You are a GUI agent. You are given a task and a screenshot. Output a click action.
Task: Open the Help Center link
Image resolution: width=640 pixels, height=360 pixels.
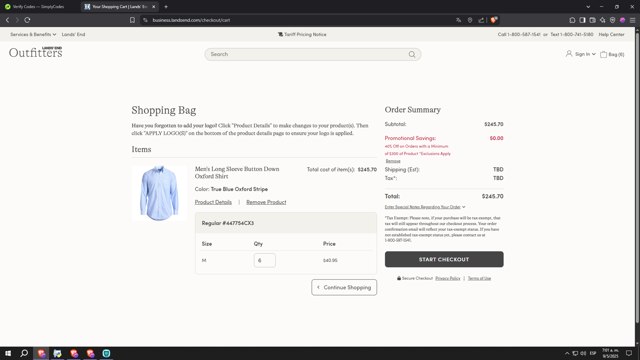click(611, 34)
